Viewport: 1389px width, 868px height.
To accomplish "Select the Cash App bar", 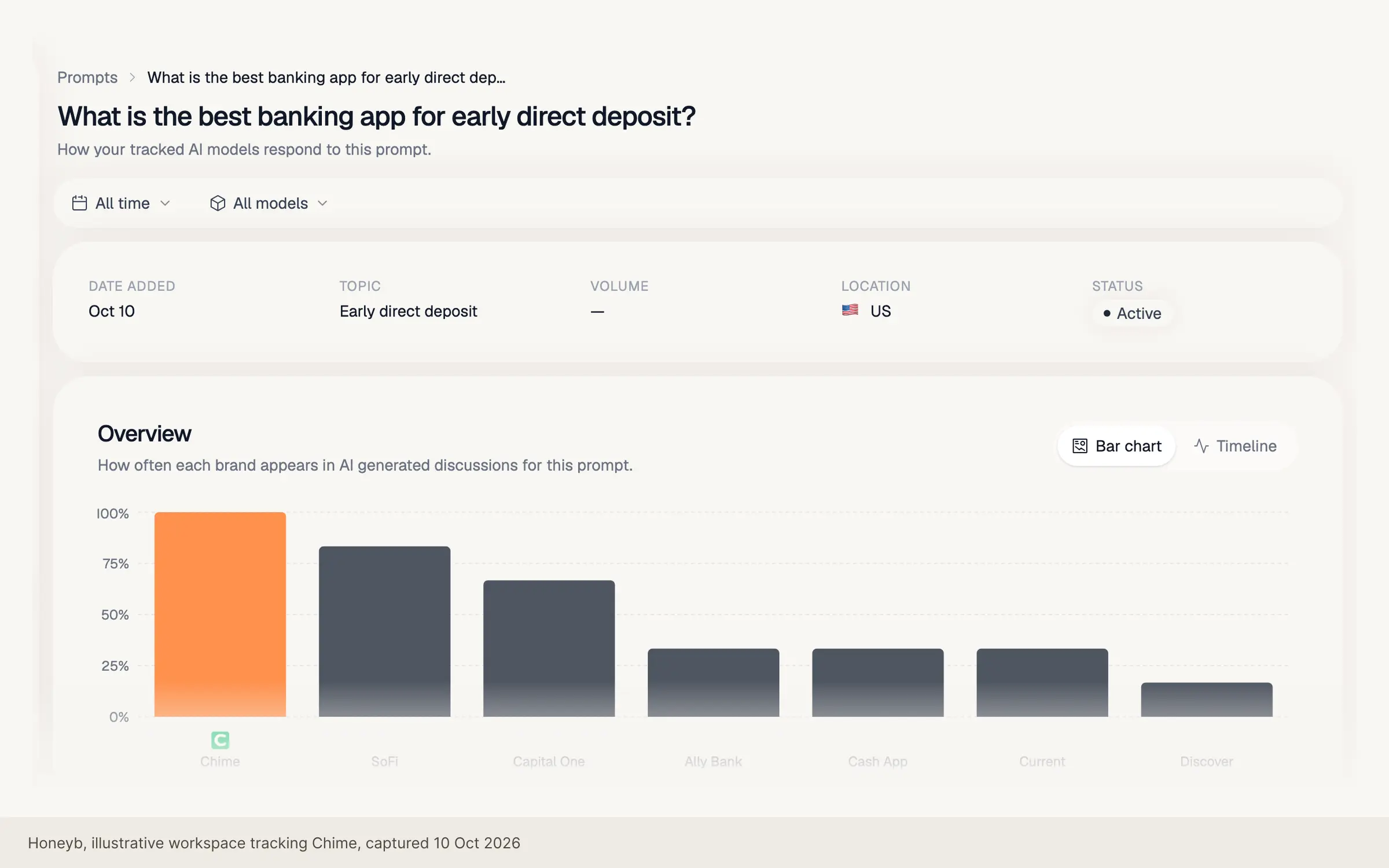I will tap(877, 683).
